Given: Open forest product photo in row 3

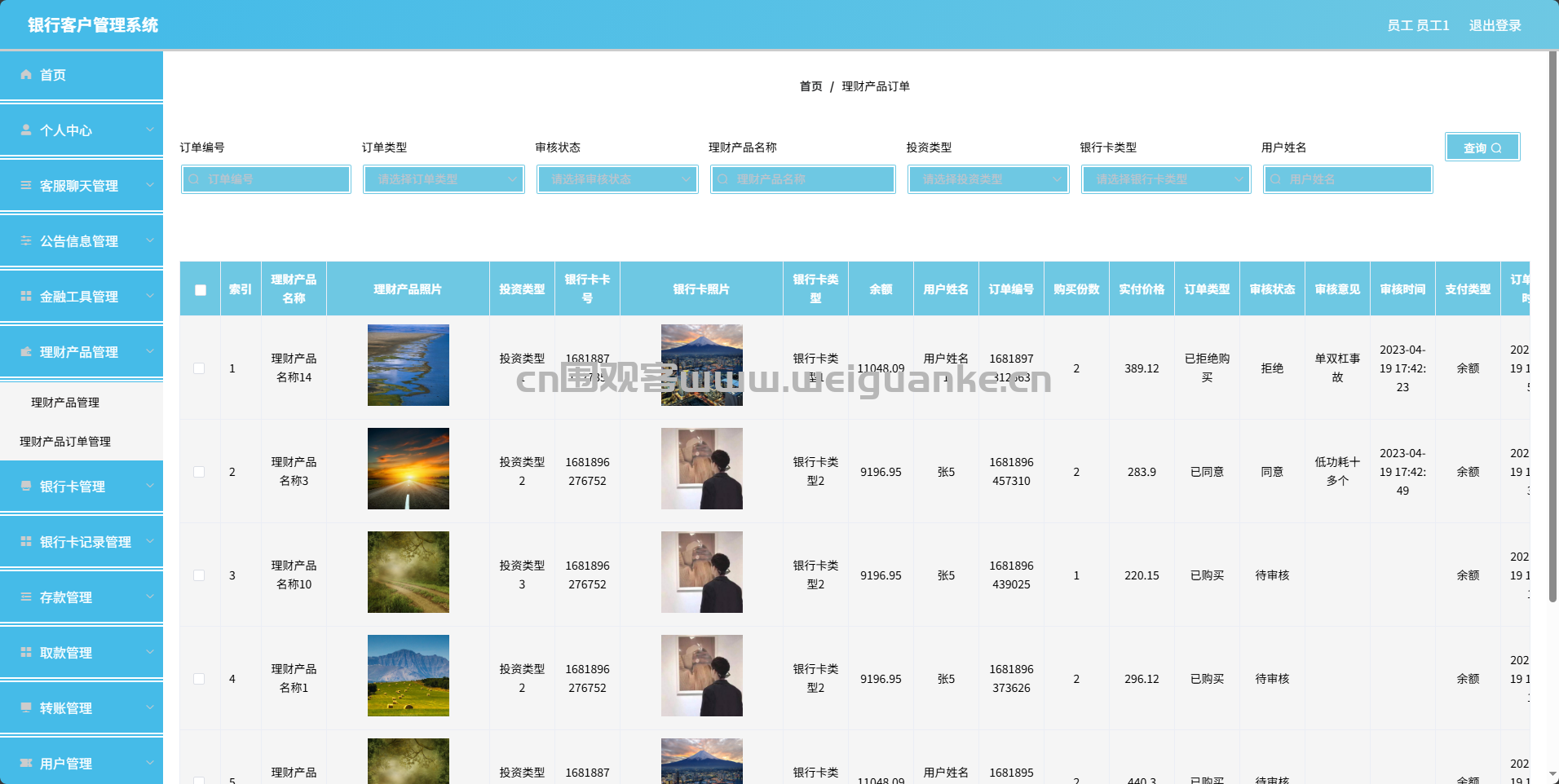Looking at the screenshot, I should click(x=409, y=572).
